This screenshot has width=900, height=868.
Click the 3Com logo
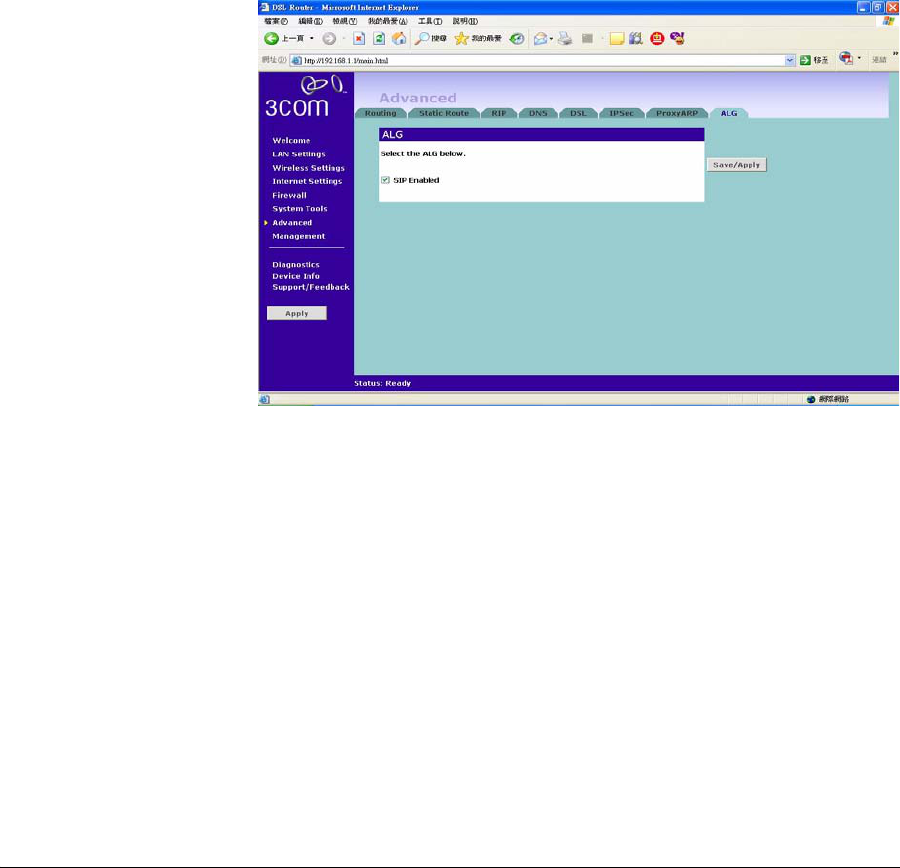(305, 96)
